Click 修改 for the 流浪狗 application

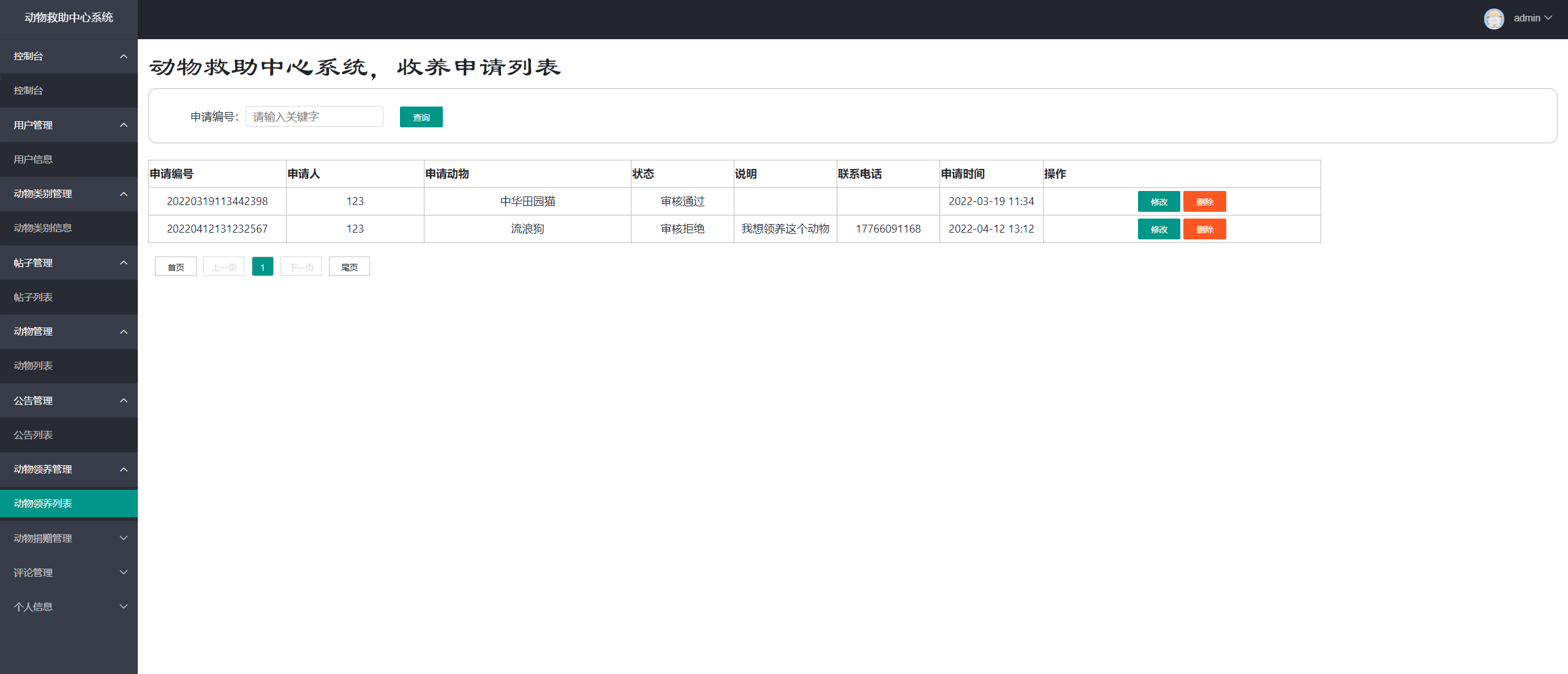(1158, 229)
